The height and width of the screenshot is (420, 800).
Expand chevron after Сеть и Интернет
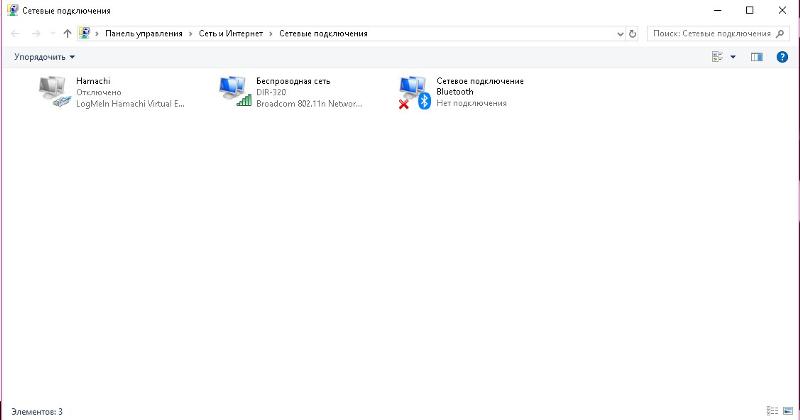271,34
